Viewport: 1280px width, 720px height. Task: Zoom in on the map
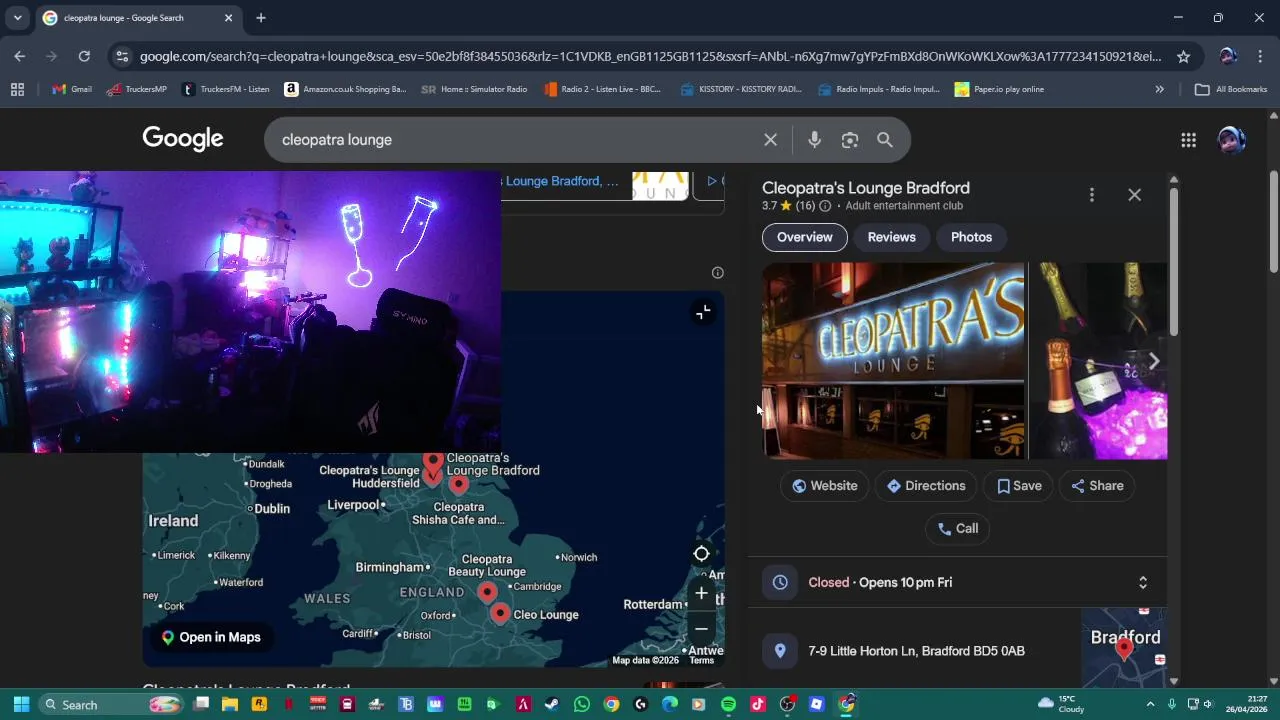tap(702, 593)
